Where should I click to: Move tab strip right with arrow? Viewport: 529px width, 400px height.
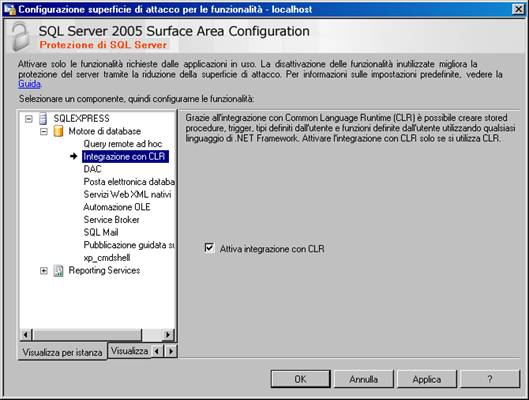[171, 351]
